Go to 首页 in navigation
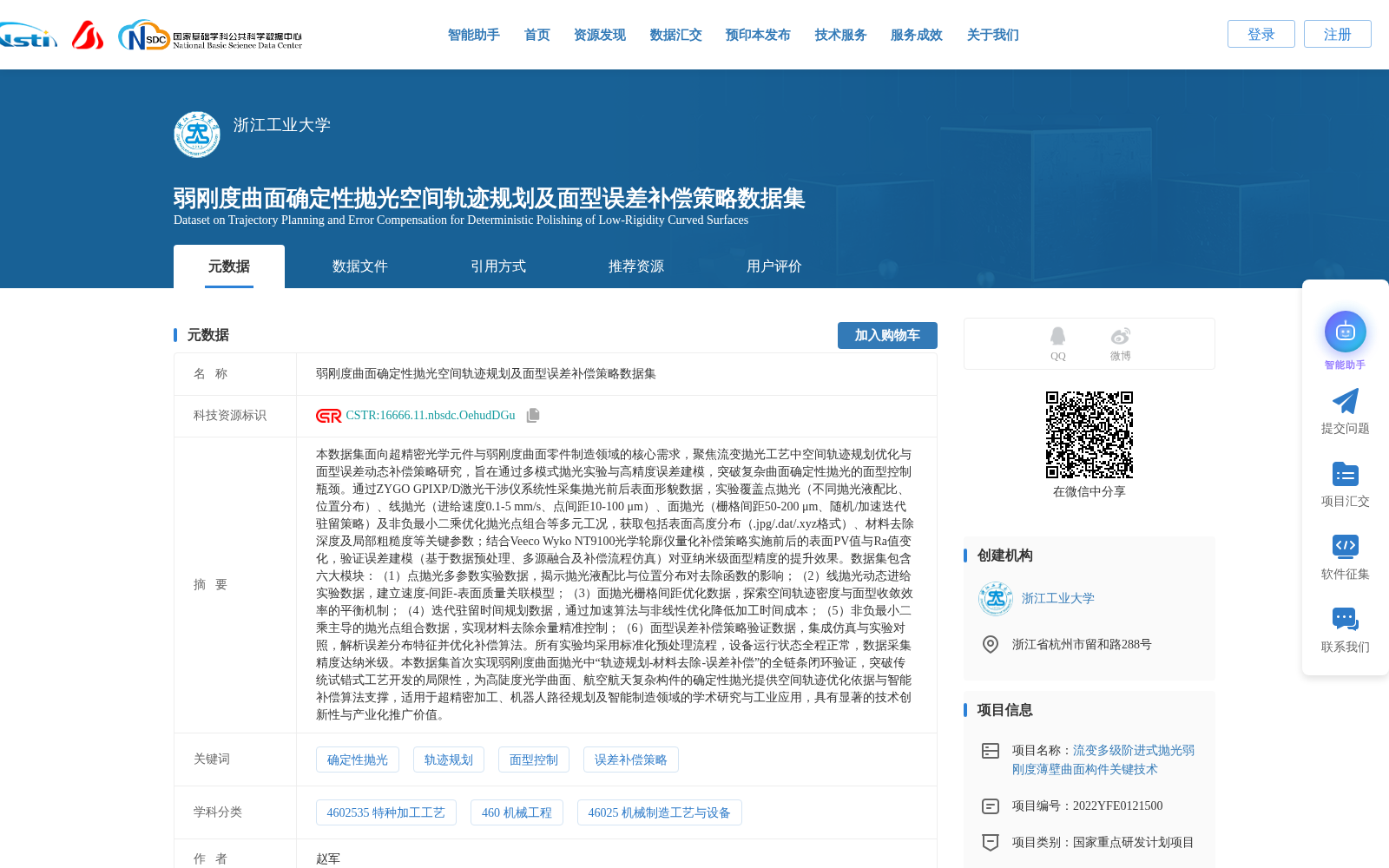Screen dimensions: 1389x868 pos(537,35)
